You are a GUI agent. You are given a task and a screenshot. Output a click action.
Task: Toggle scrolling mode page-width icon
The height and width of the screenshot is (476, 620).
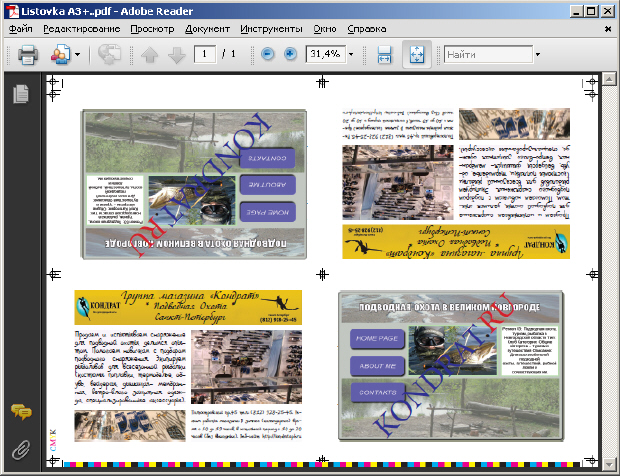pos(384,54)
